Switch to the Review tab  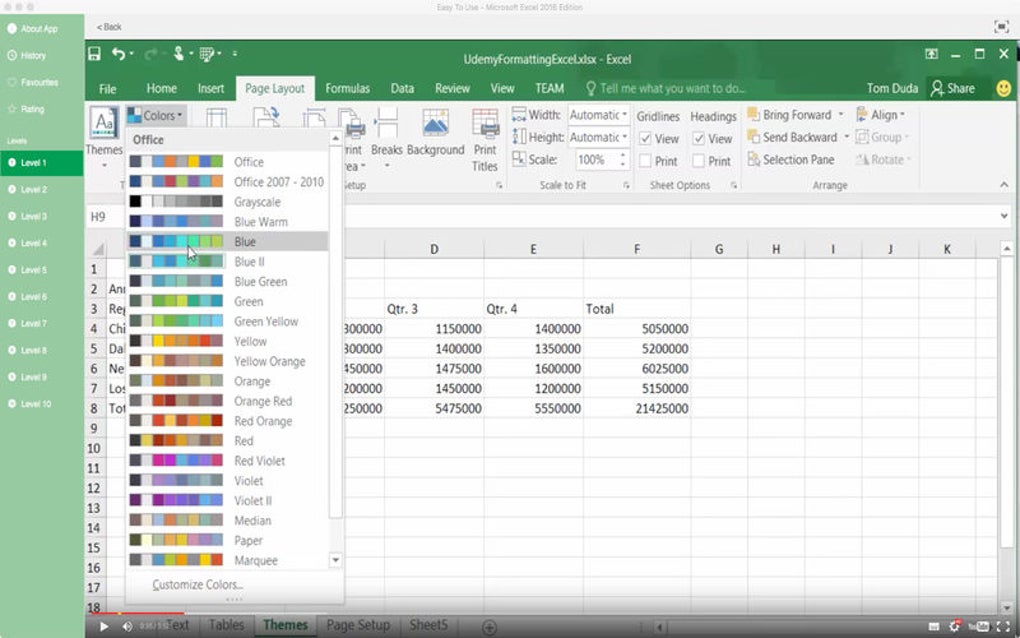(x=452, y=88)
